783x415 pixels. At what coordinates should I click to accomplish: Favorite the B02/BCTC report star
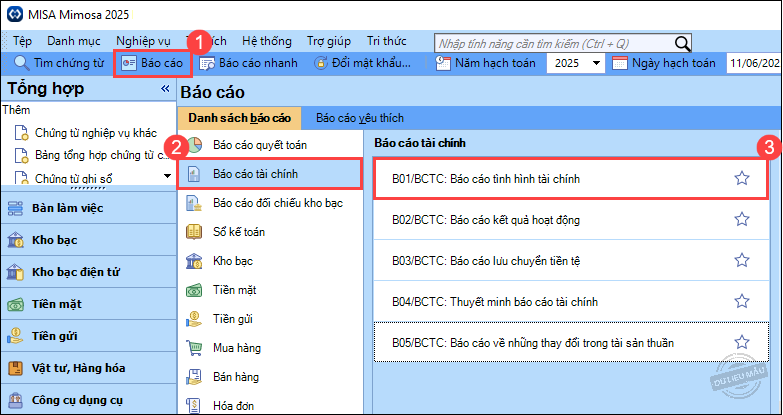coord(742,219)
